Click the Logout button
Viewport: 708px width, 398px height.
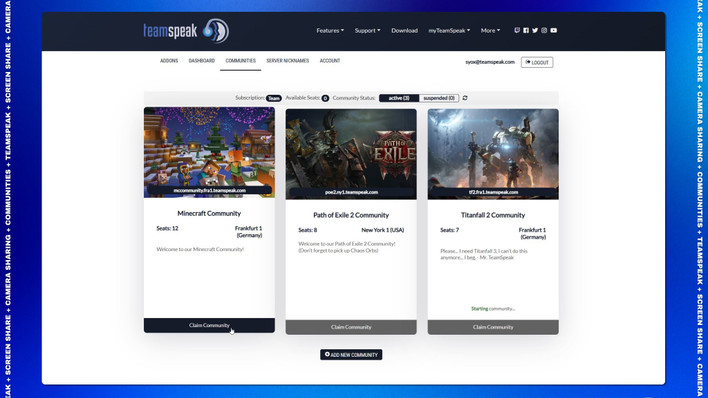tap(537, 62)
